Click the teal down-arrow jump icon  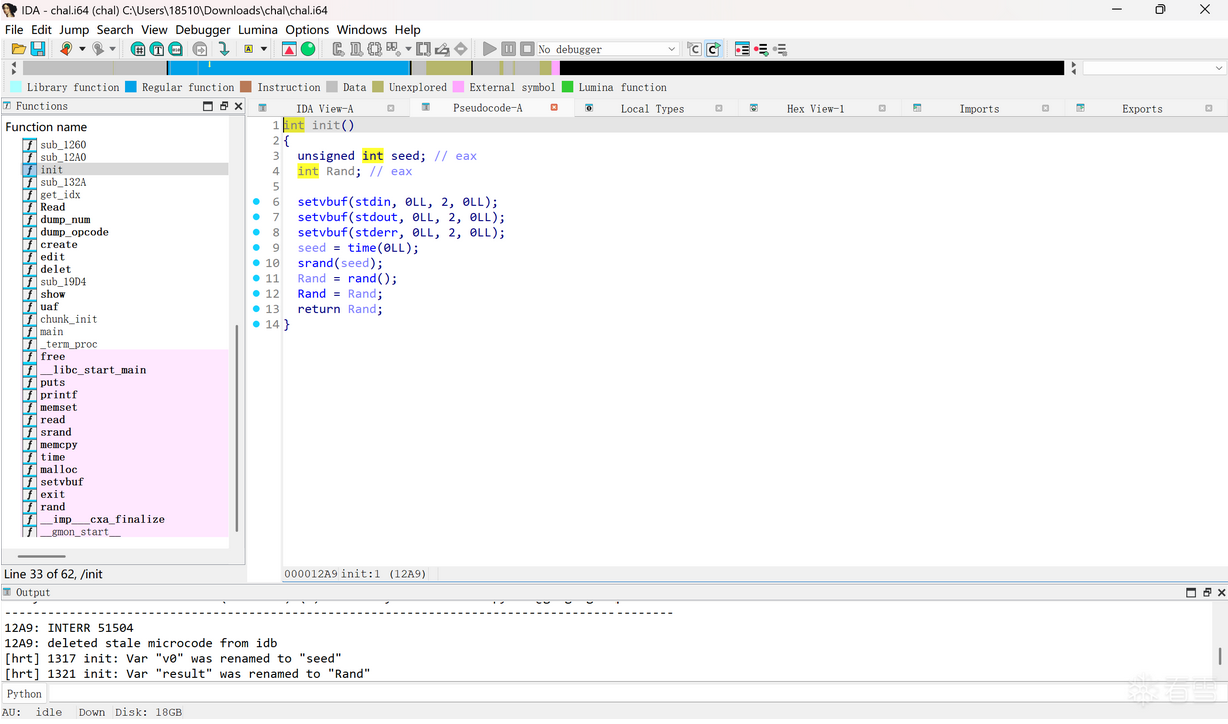pos(224,49)
